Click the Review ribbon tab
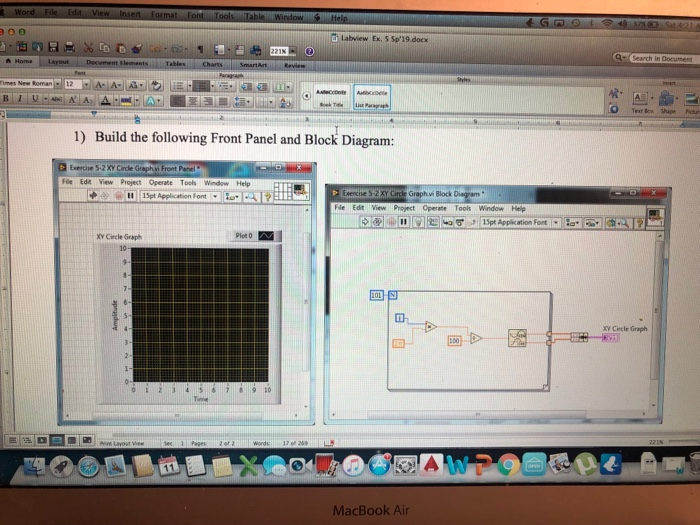The height and width of the screenshot is (525, 700). (295, 65)
